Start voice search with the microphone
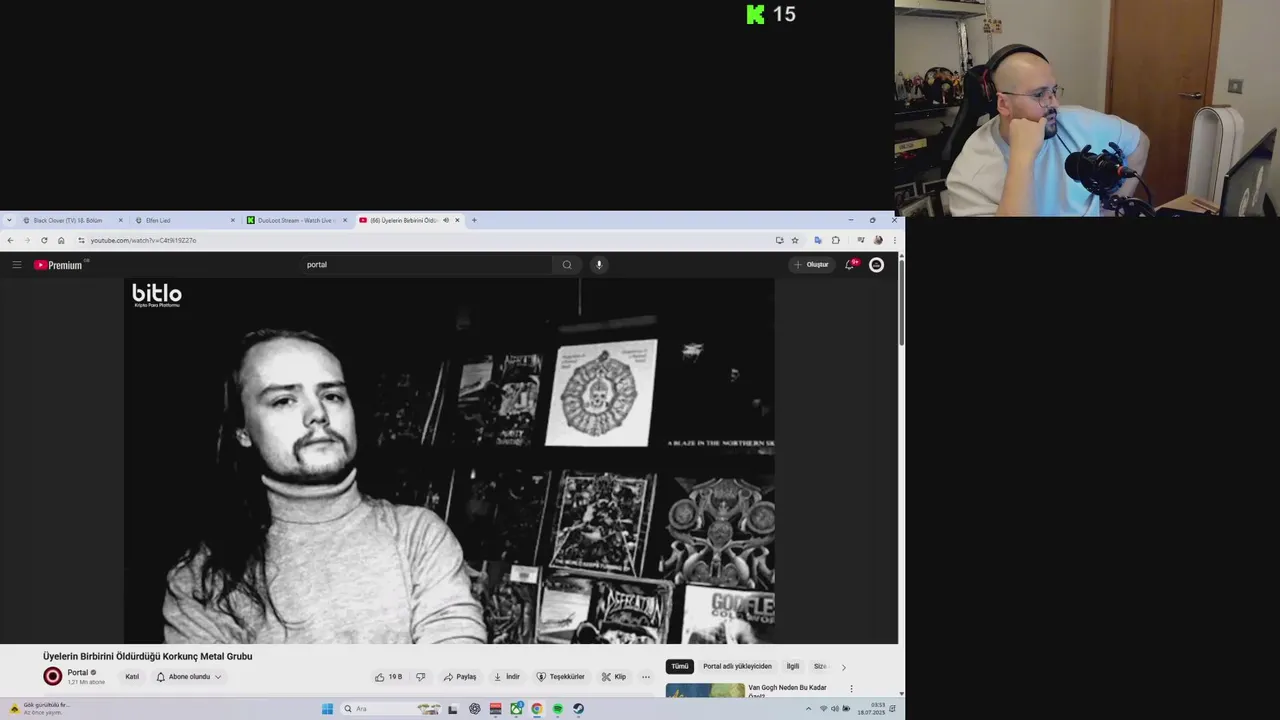 599,265
